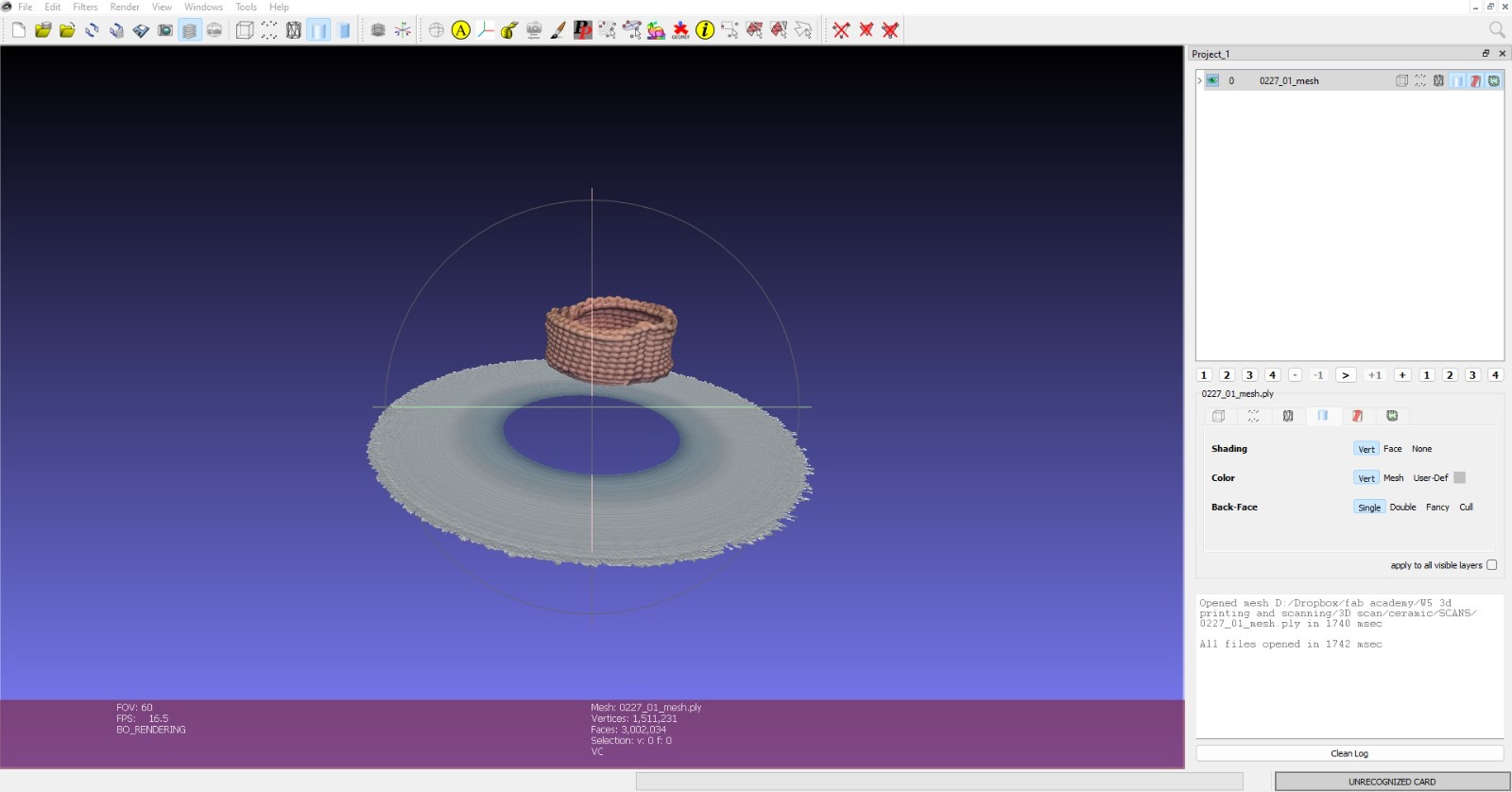Set Color to Mesh
The height and width of the screenshot is (792, 1512).
pos(1394,478)
